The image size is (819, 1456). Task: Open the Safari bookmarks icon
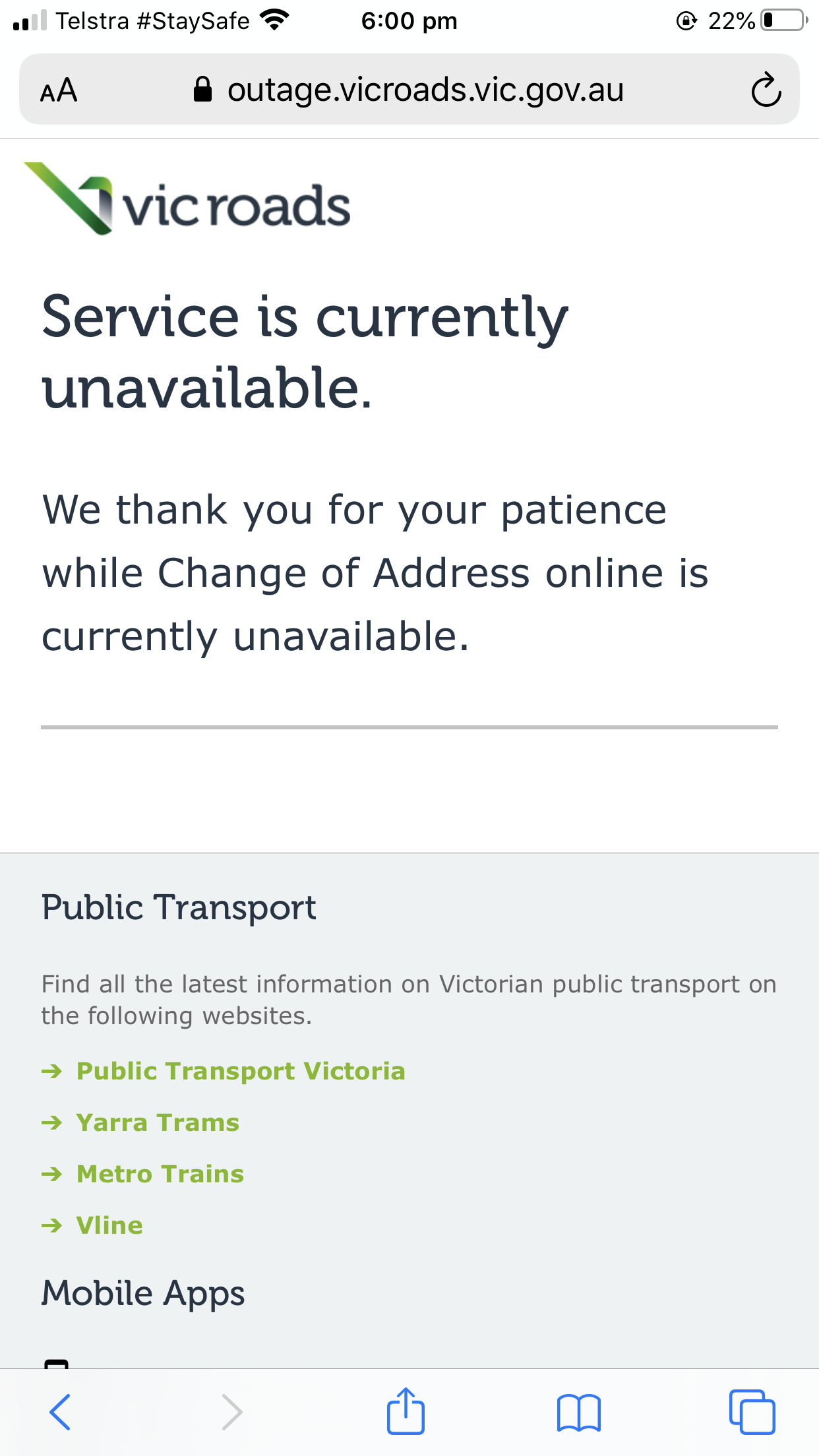(x=578, y=1412)
